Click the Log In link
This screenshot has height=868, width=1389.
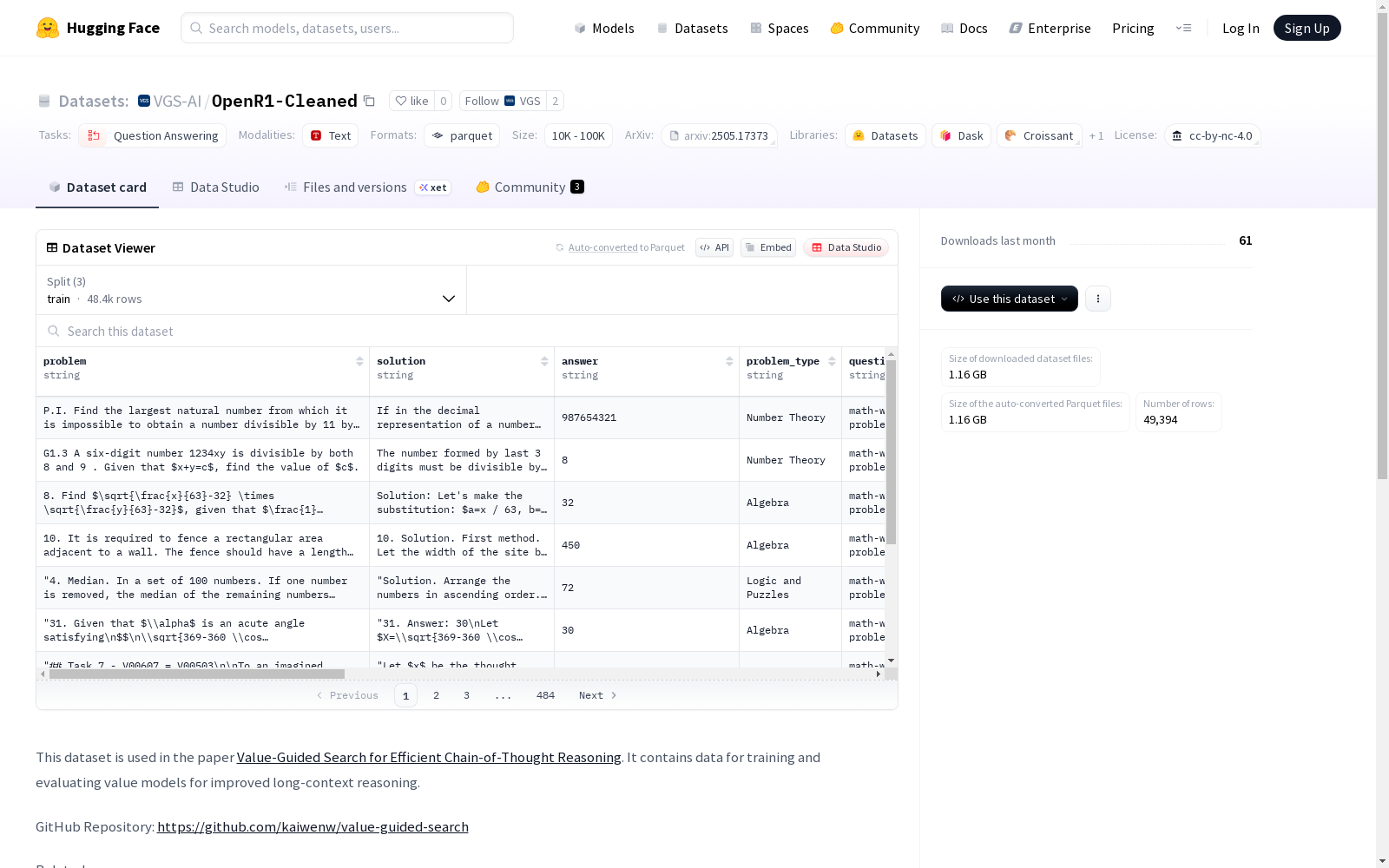tap(1241, 28)
